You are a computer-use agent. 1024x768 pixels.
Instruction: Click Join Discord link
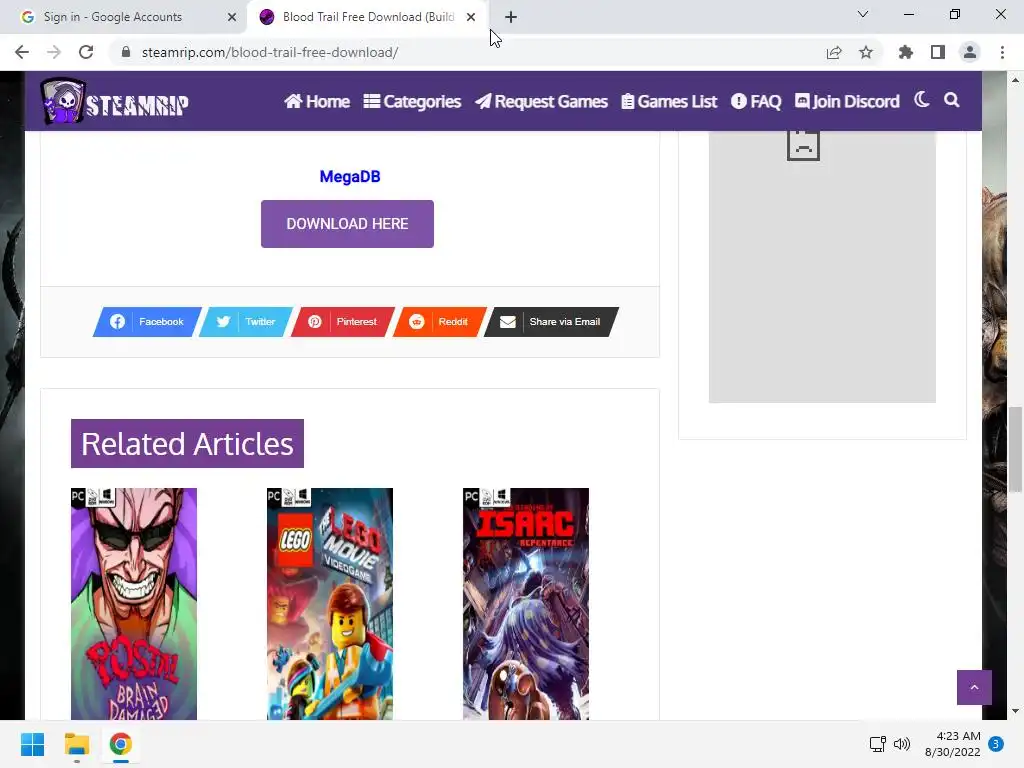point(847,101)
